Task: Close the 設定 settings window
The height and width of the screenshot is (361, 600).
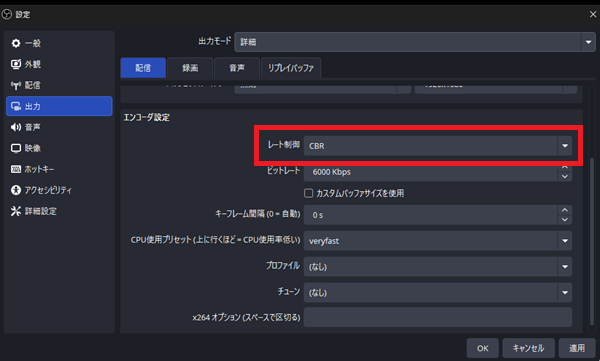Action: pos(593,14)
